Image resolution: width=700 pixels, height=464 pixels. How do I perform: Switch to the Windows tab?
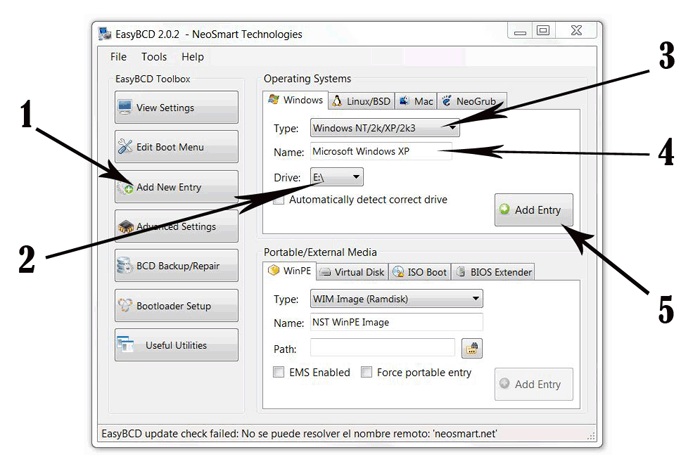click(x=296, y=100)
